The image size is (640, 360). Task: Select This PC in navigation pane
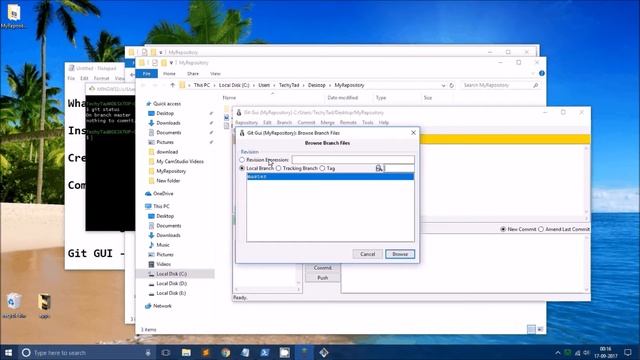pos(161,207)
